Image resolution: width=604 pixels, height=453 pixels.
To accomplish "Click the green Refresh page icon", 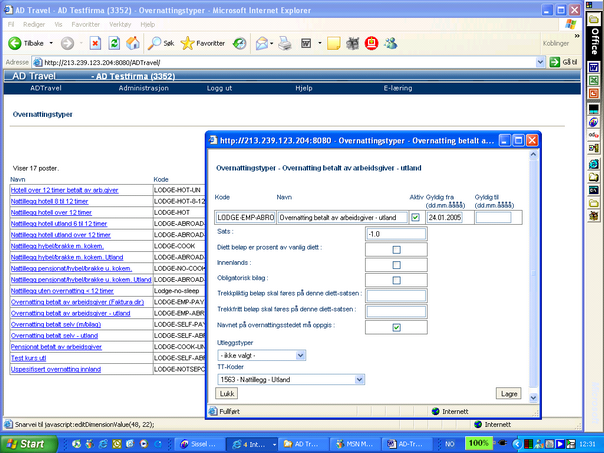I will point(114,44).
